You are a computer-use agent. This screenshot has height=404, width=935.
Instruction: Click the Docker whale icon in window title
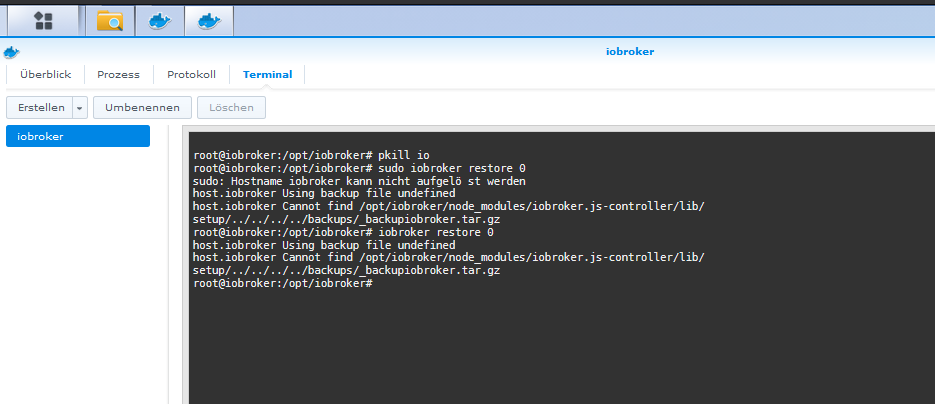point(11,52)
